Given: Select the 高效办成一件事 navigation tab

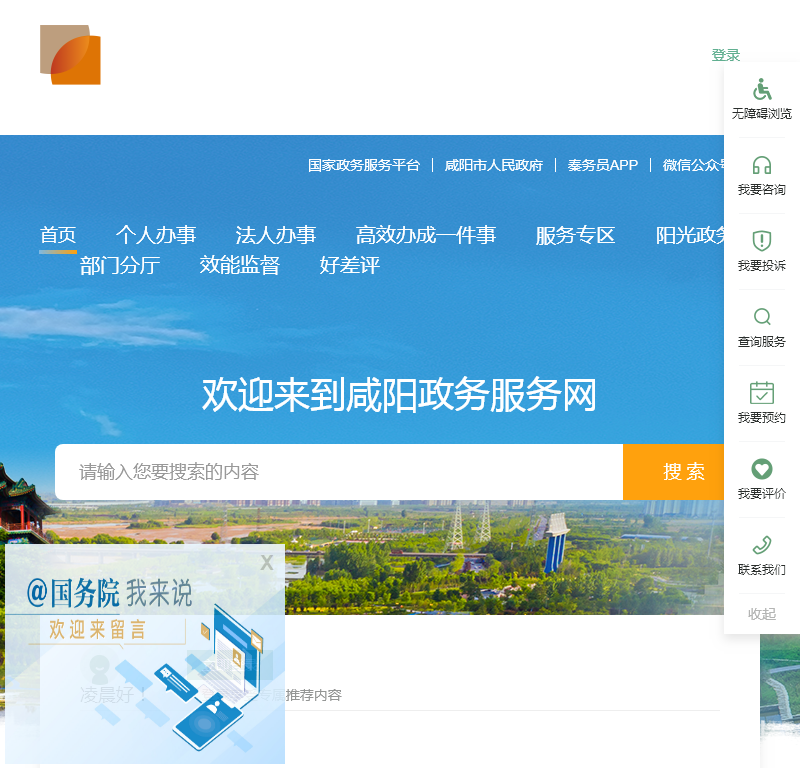Looking at the screenshot, I should (x=426, y=235).
